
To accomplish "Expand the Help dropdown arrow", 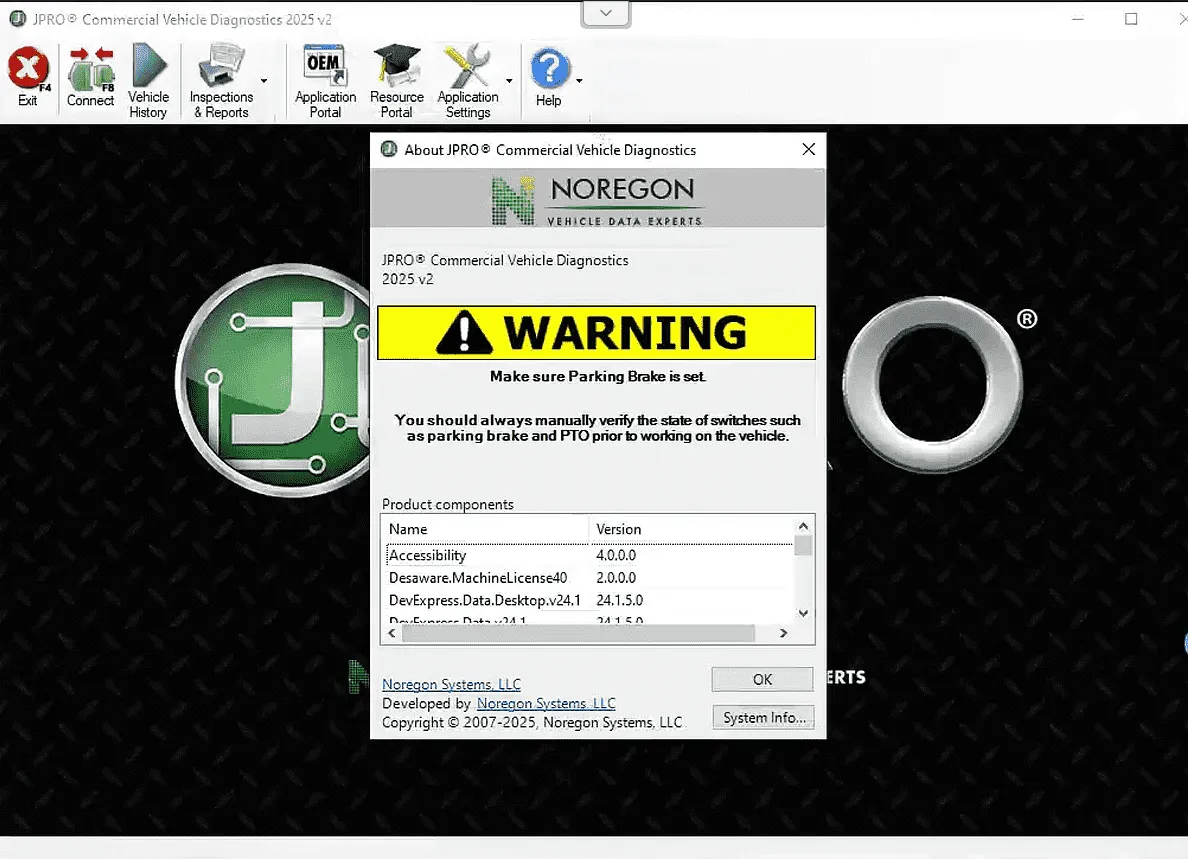I will point(579,81).
